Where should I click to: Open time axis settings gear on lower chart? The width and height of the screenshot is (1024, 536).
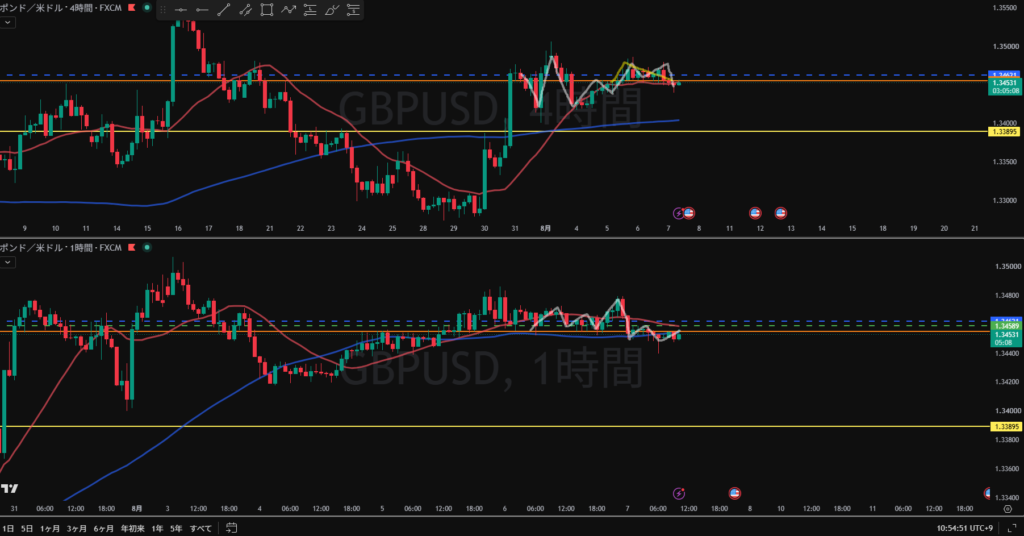coord(1008,509)
